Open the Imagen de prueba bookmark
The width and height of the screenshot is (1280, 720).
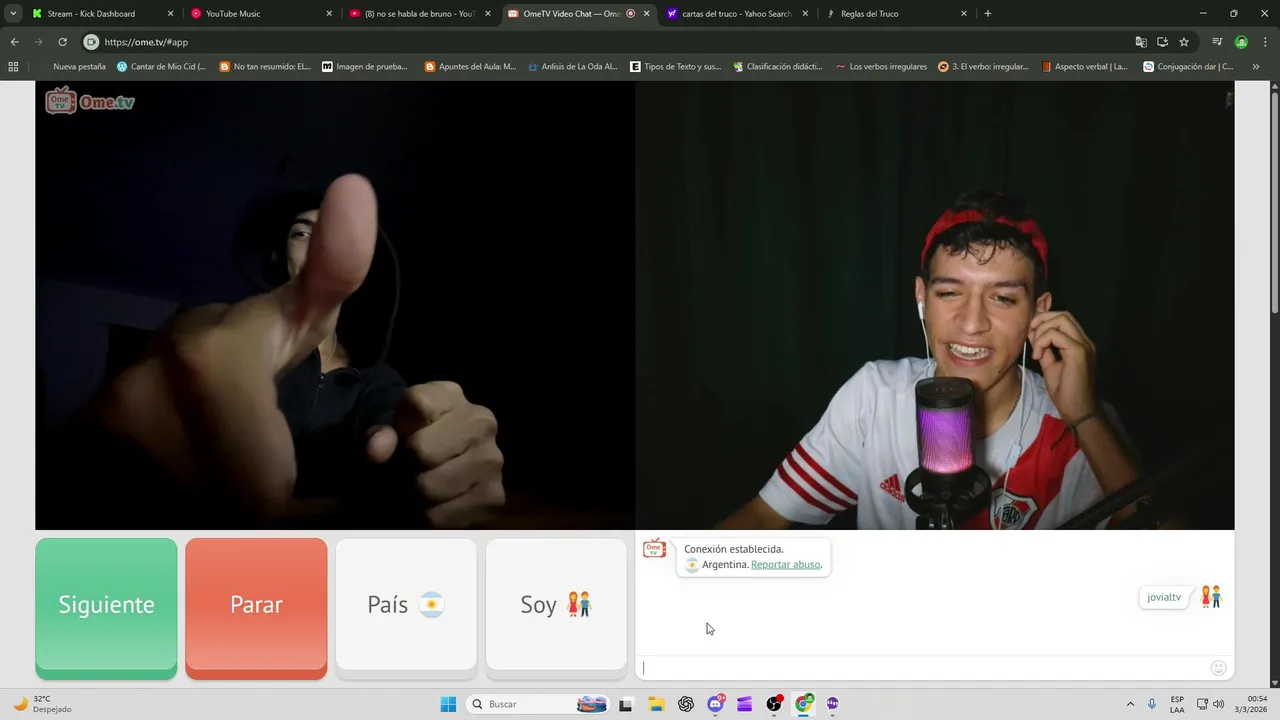(x=365, y=67)
